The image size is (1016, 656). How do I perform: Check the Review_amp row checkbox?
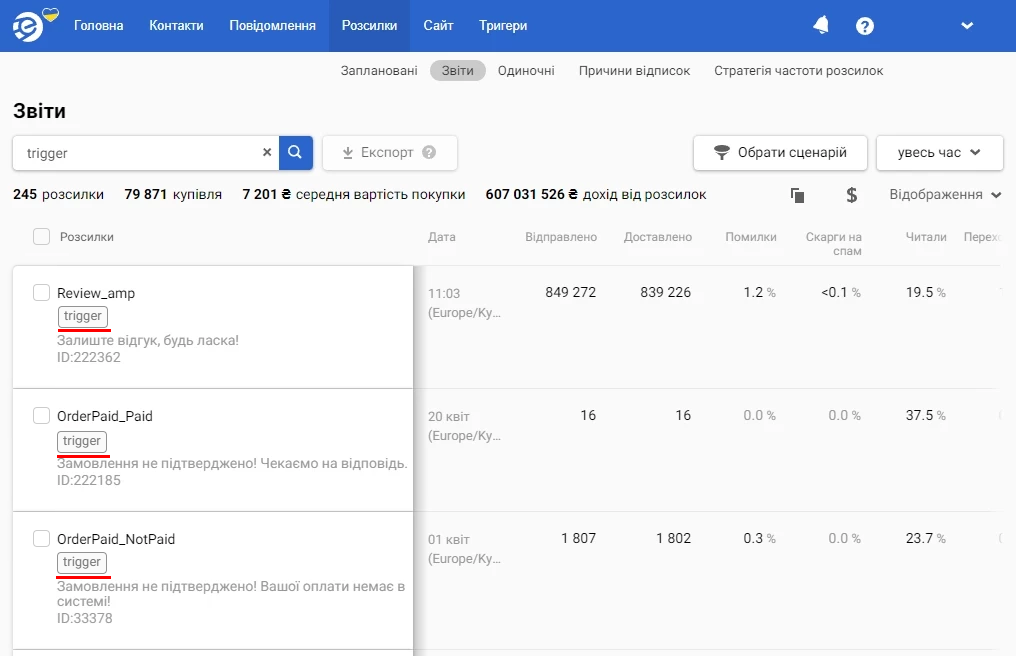pos(41,292)
